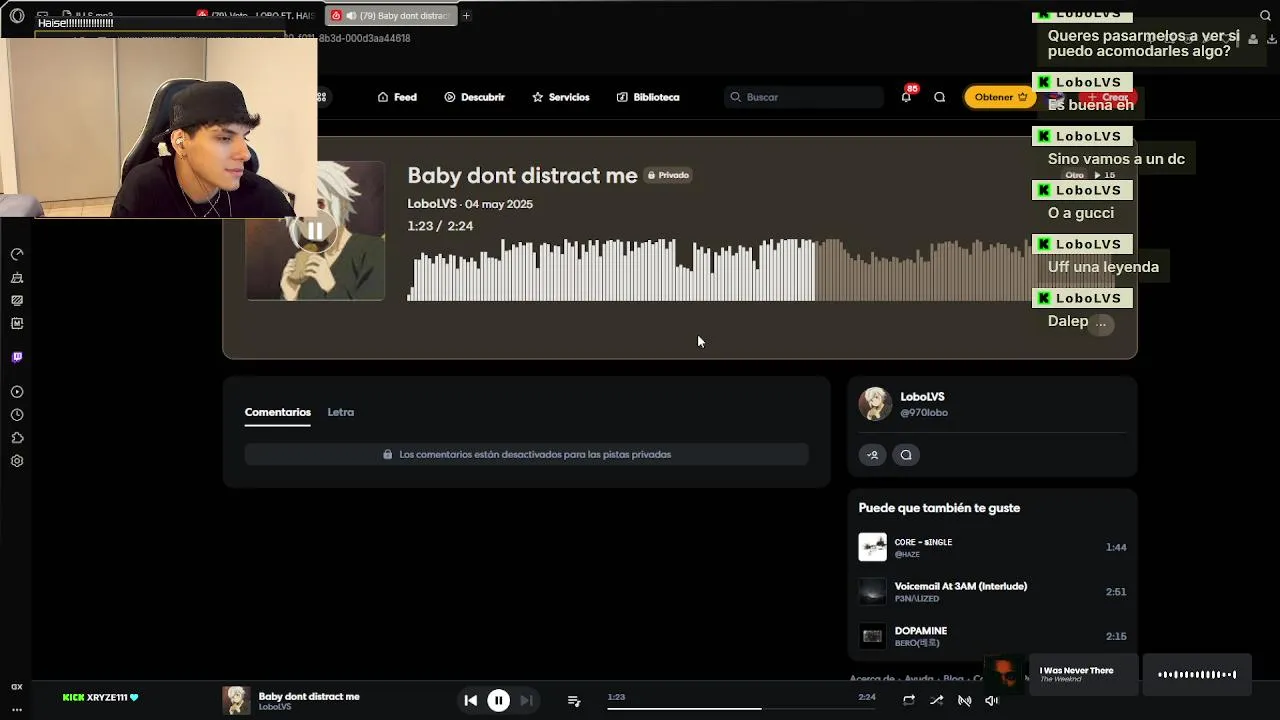Viewport: 1280px width, 720px height.
Task: Skip to the next track in player bar
Action: pyautogui.click(x=526, y=701)
